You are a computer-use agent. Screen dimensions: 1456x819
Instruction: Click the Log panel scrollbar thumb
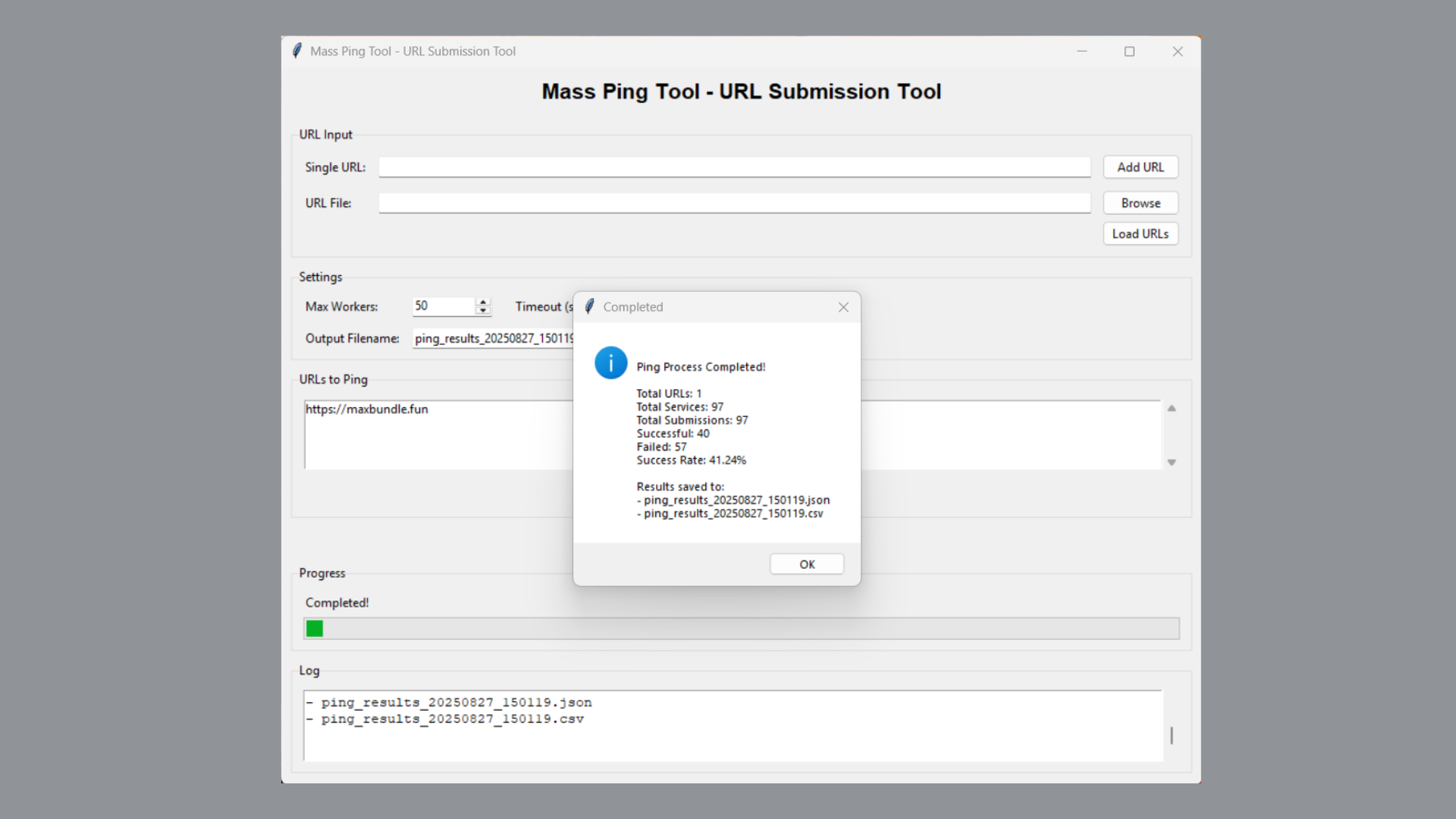point(1172,735)
